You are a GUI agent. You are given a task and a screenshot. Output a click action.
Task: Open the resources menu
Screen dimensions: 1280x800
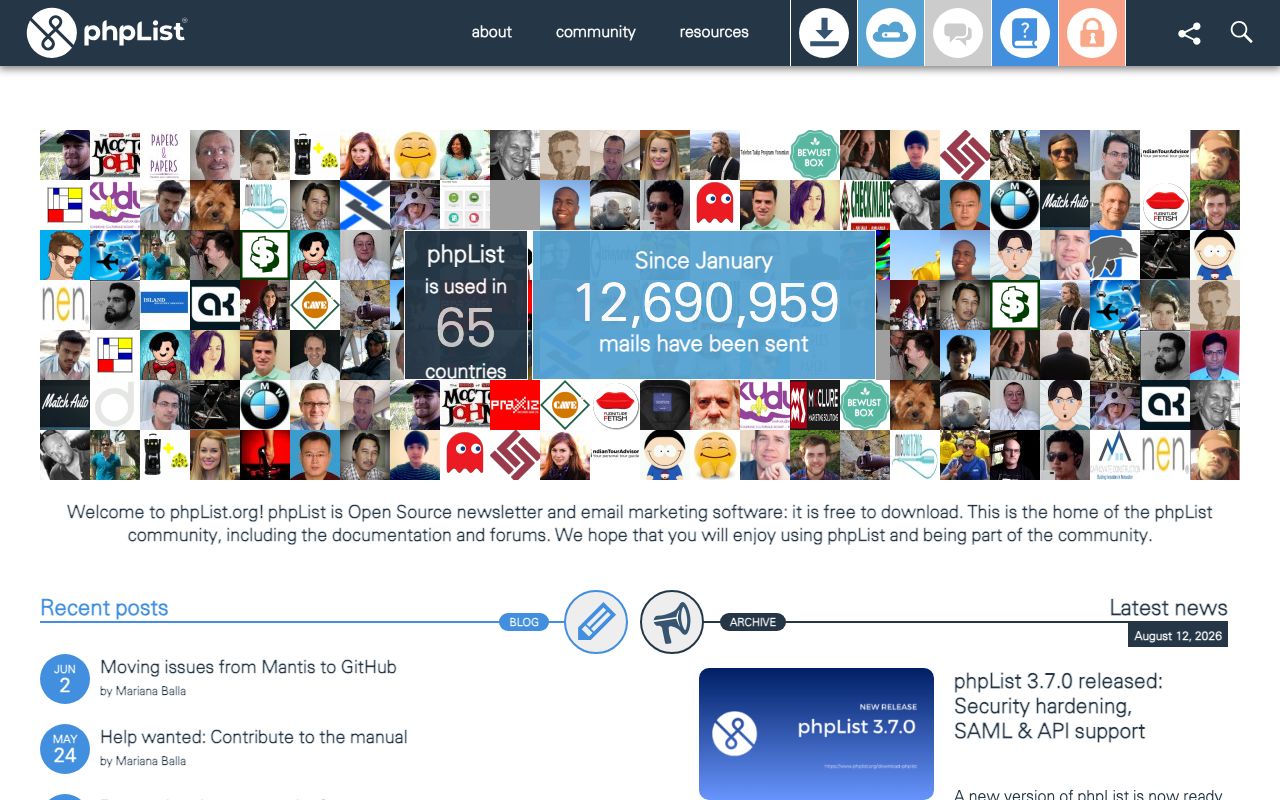[714, 32]
